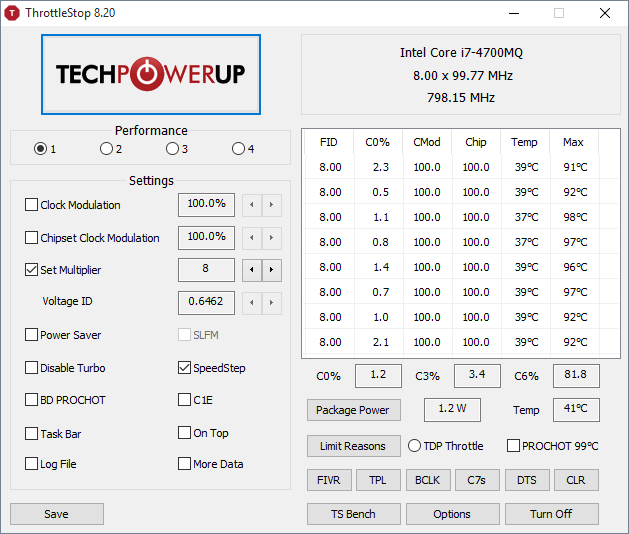Click the DTS button
Screen dimensions: 629x534
point(527,480)
